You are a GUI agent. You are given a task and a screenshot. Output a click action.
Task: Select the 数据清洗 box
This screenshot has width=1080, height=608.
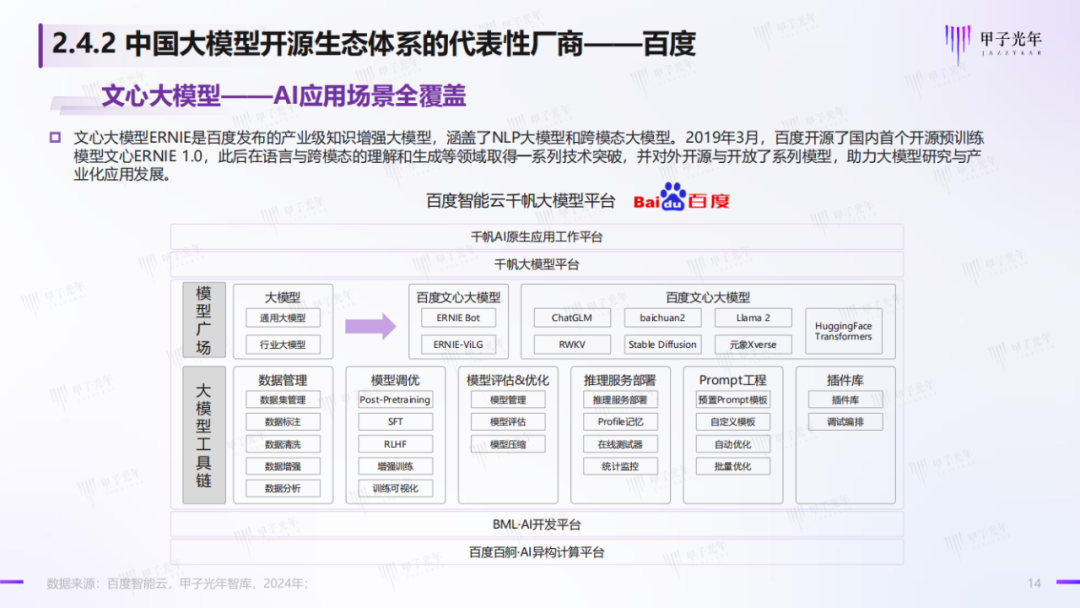283,444
